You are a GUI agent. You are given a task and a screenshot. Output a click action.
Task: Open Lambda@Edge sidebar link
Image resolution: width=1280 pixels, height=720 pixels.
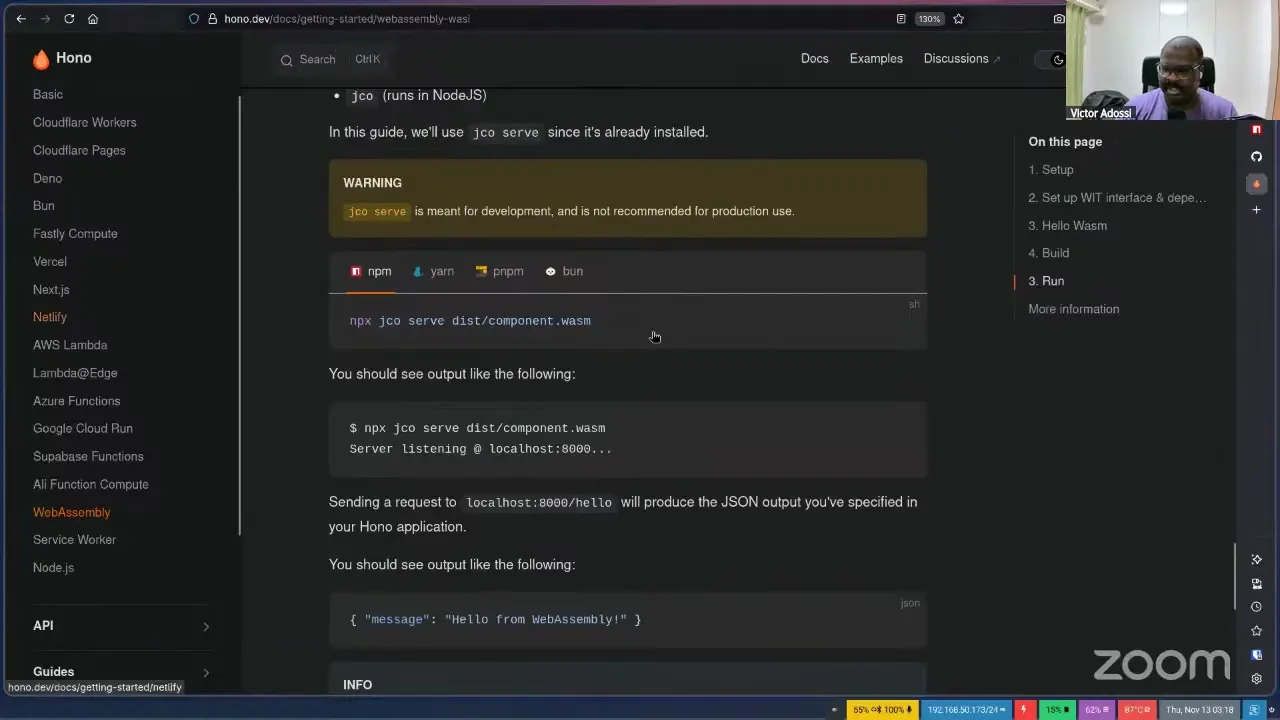coord(75,373)
